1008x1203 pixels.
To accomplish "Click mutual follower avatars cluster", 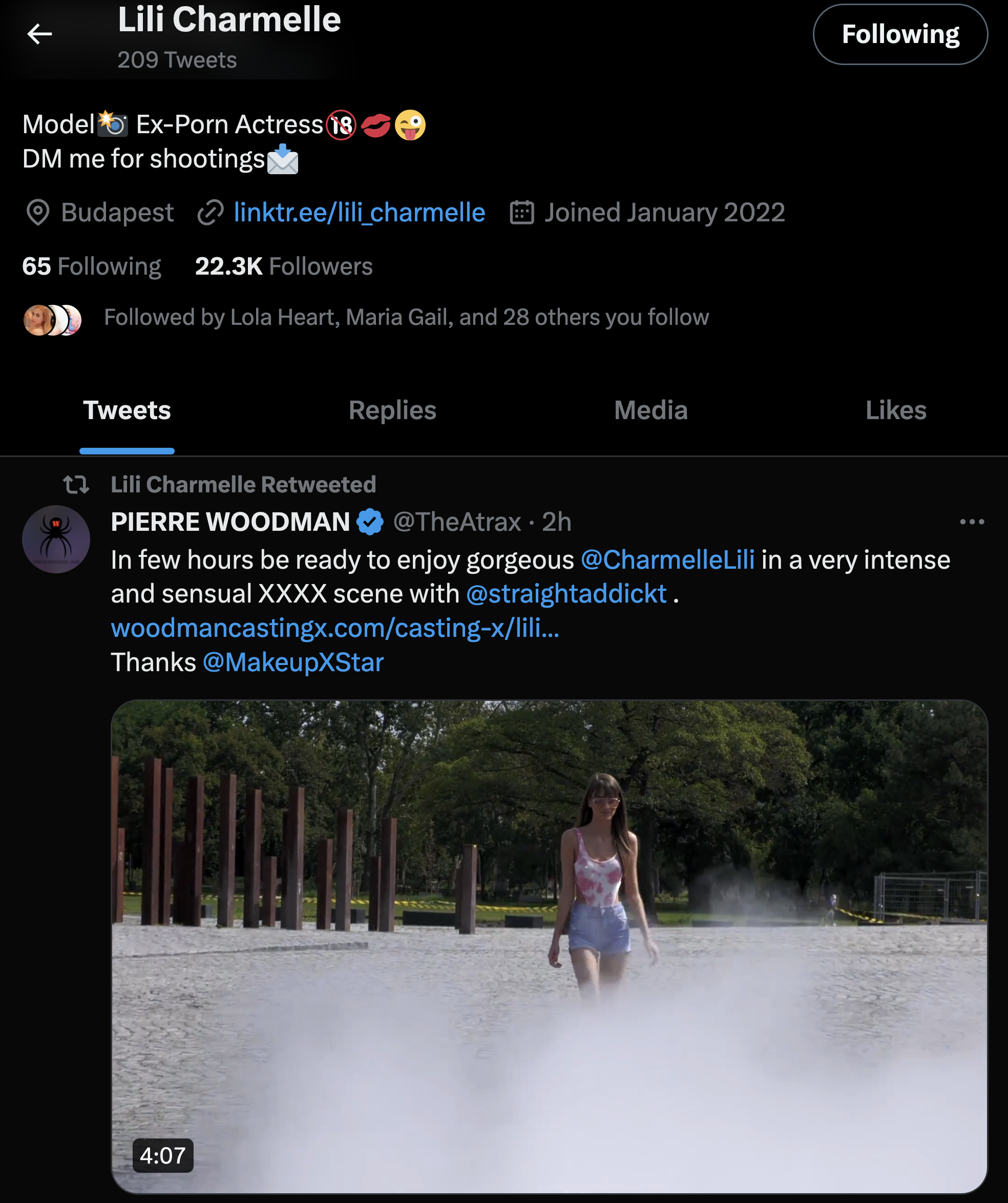I will 52,320.
